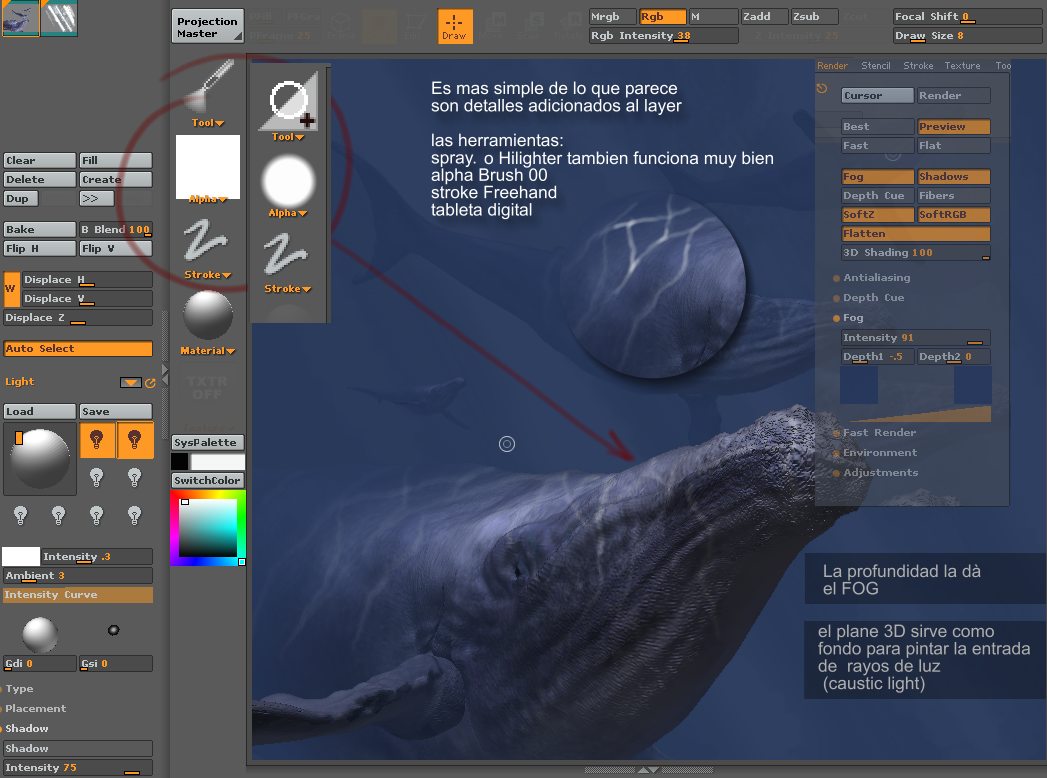The image size is (1047, 778).
Task: Click the spray brush Tool icon
Action: click(x=208, y=87)
